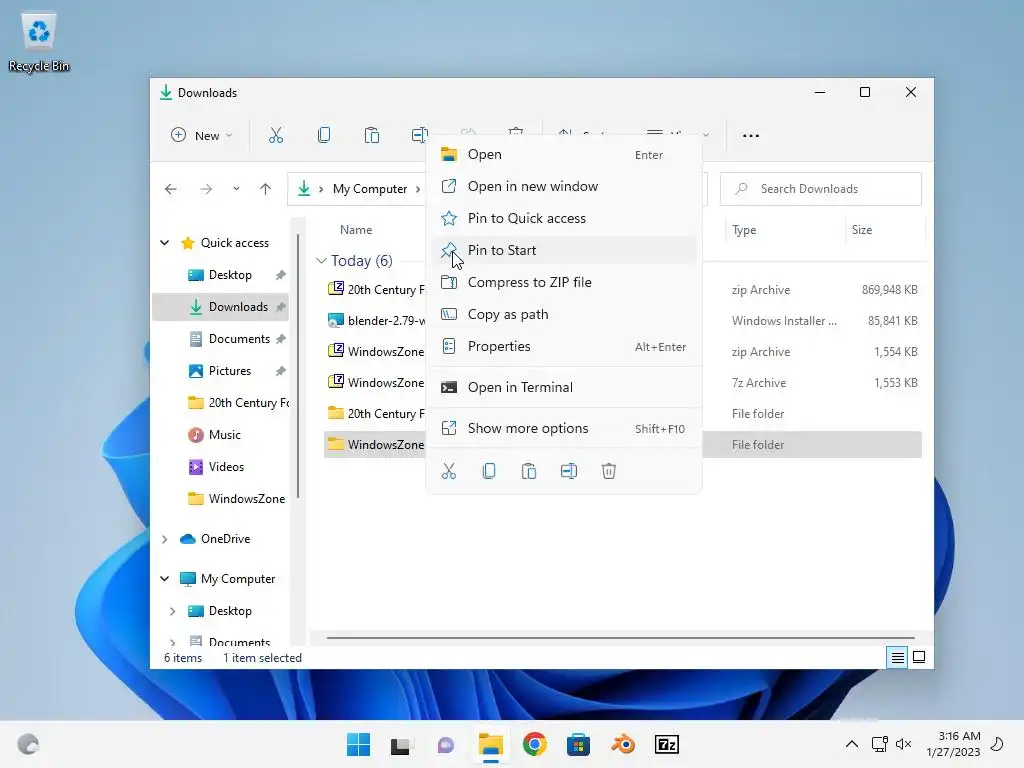The width and height of the screenshot is (1024, 768).
Task: Switch to details view icon in status bar
Action: (x=898, y=657)
